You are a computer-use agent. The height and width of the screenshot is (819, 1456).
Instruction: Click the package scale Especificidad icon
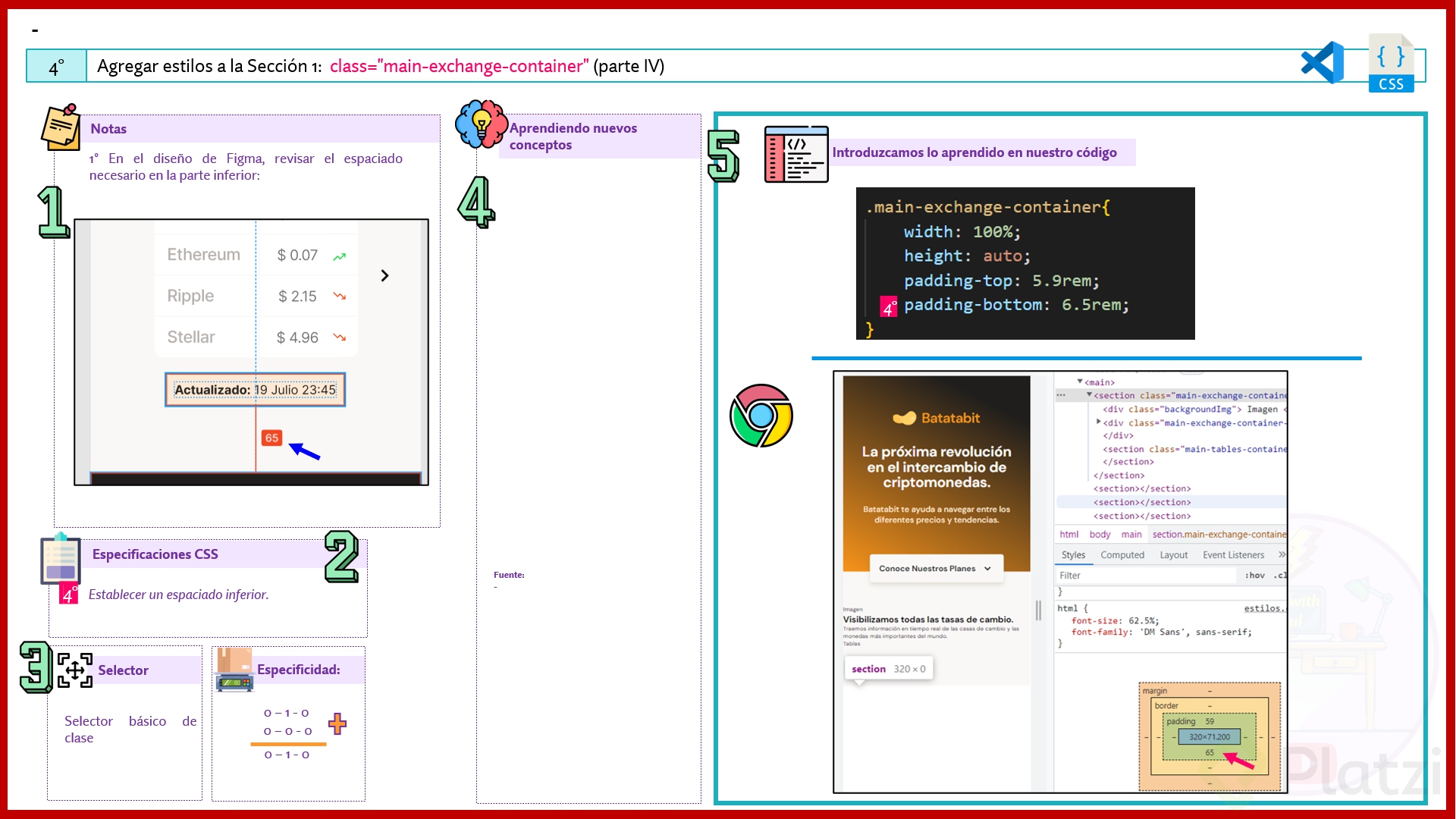(234, 670)
